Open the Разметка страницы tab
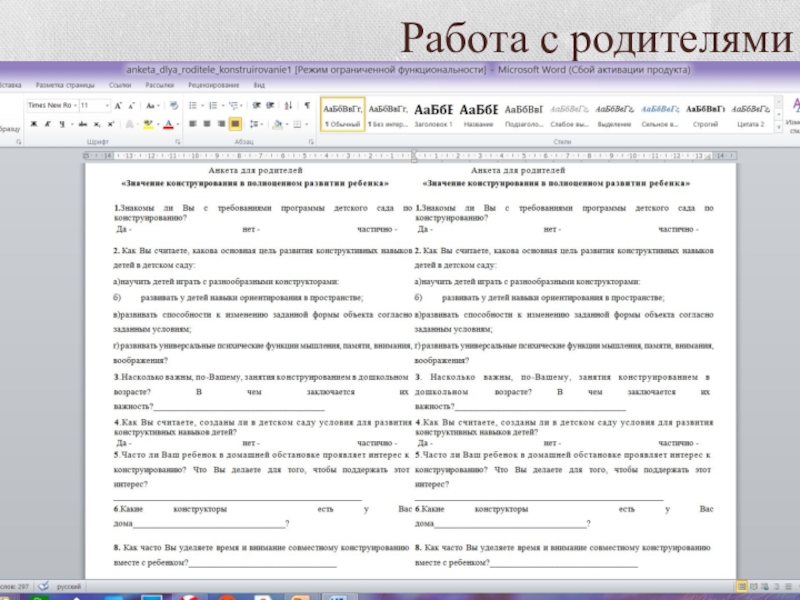 (63, 85)
